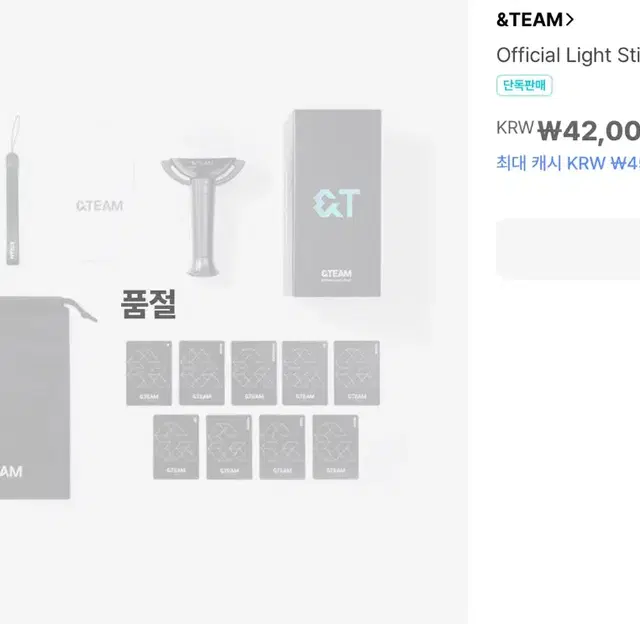Click the &T light stick box
The height and width of the screenshot is (640, 640).
[x=336, y=203]
